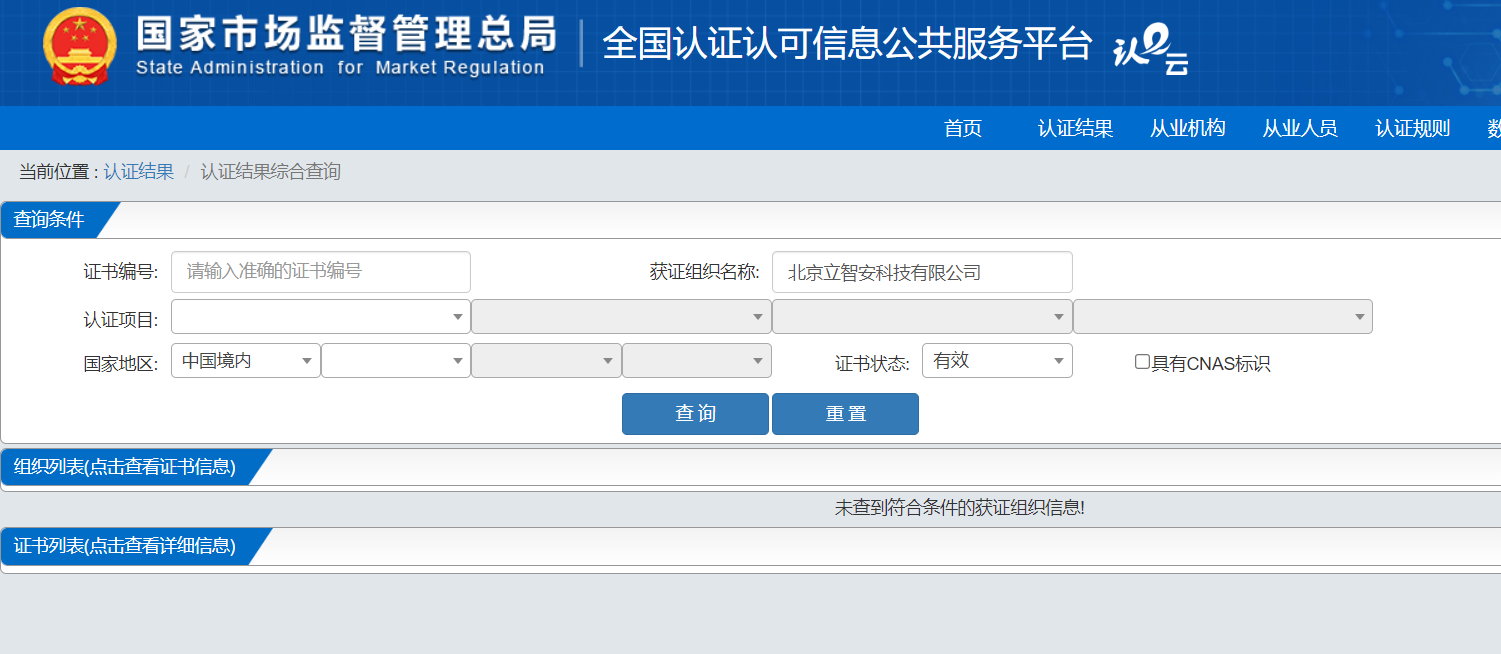The height and width of the screenshot is (654, 1501).
Task: Open the 认证规则 navigation menu
Action: 1413,128
